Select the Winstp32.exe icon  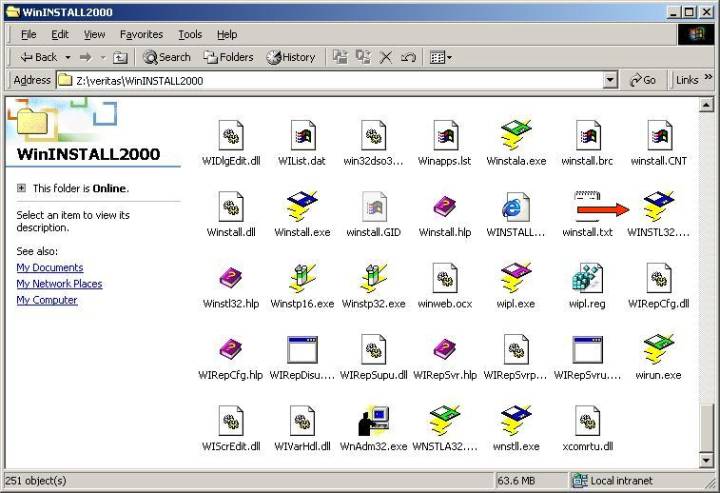pos(374,278)
